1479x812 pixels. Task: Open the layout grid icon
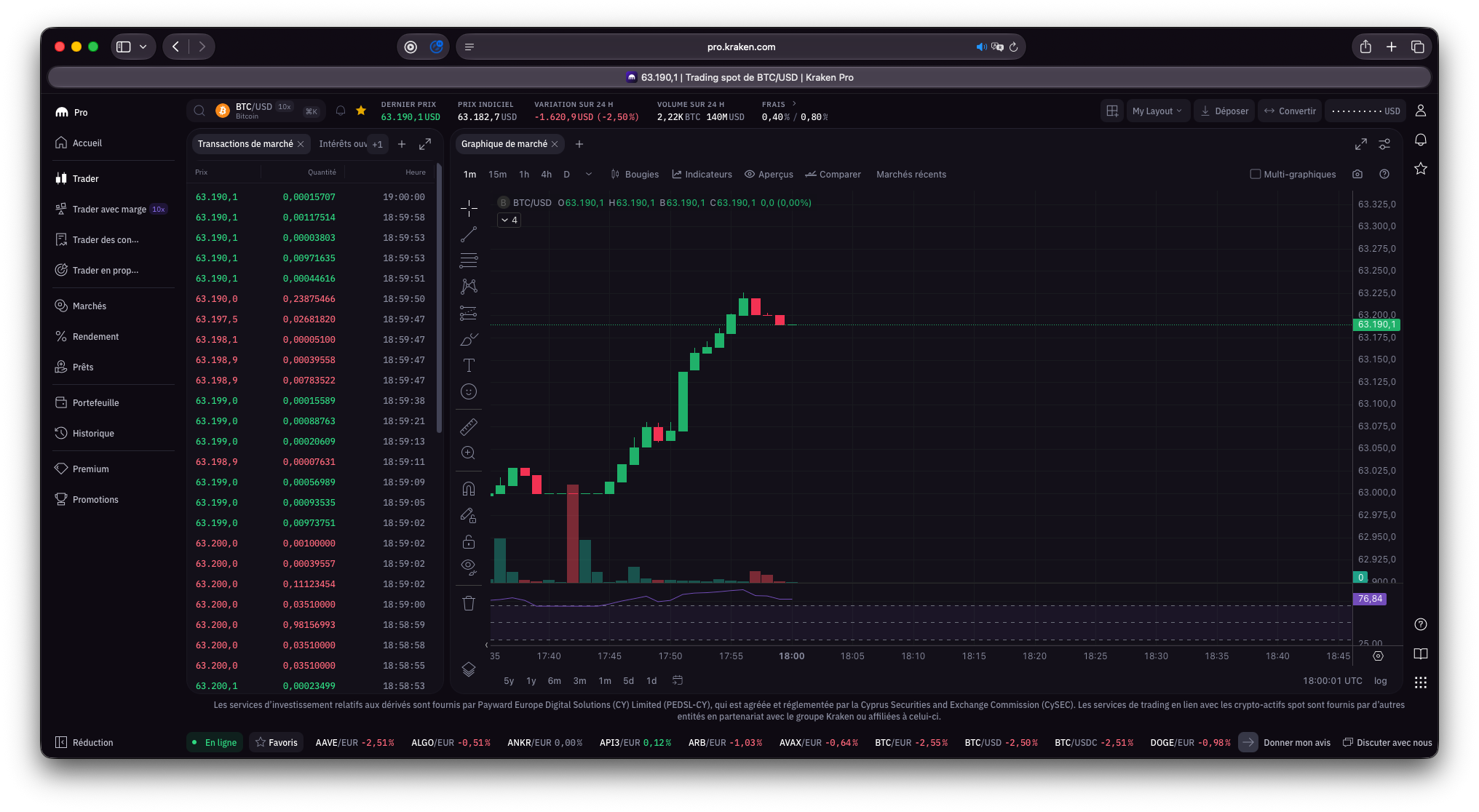tap(1112, 111)
